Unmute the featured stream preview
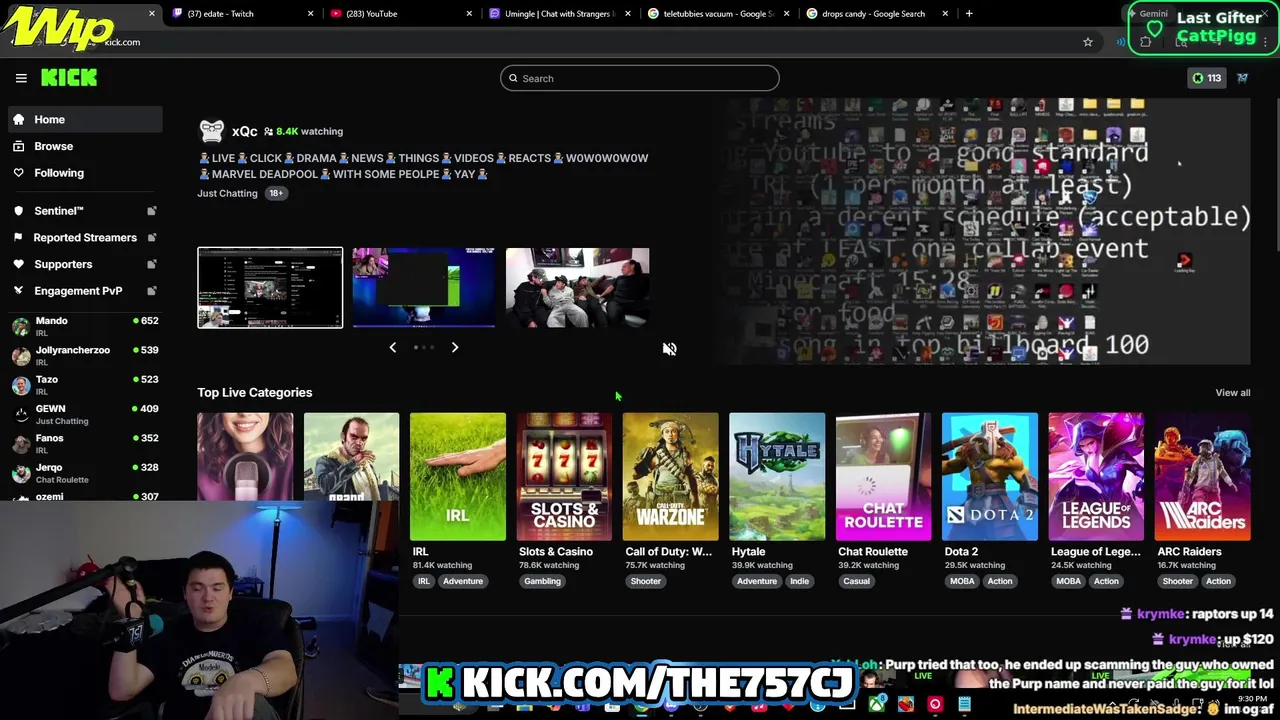This screenshot has width=1280, height=720. click(669, 349)
